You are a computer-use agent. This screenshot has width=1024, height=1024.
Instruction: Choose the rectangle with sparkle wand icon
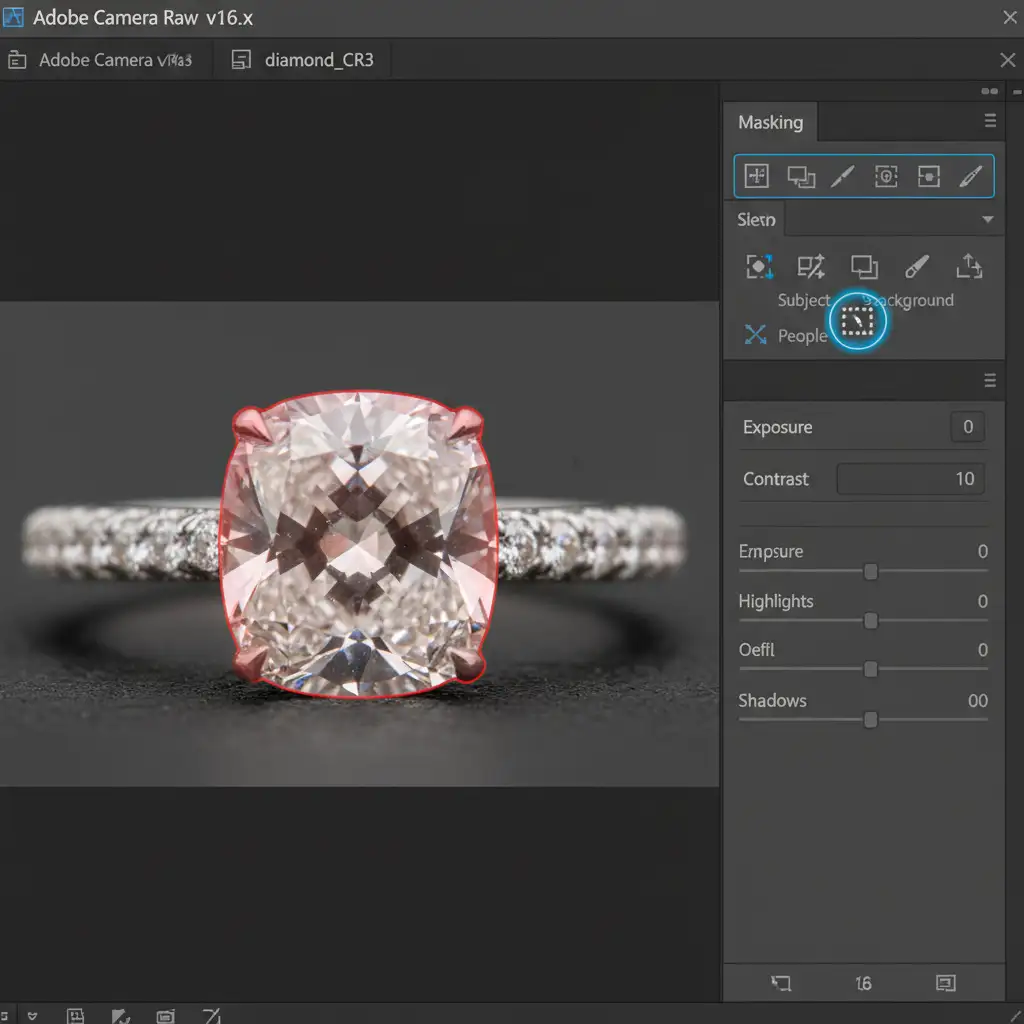pyautogui.click(x=810, y=267)
